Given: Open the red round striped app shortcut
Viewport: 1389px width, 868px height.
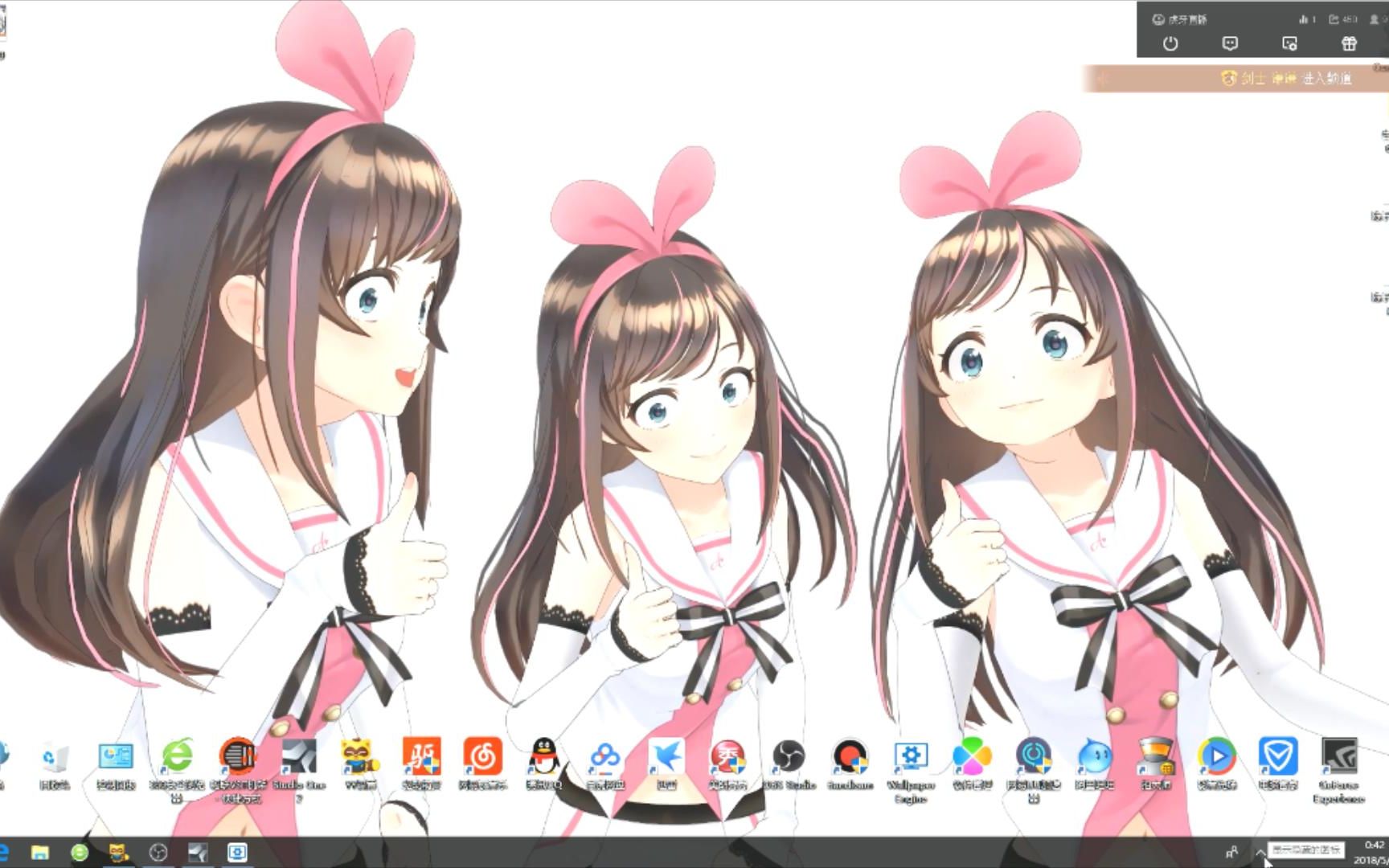Looking at the screenshot, I should coord(238,770).
